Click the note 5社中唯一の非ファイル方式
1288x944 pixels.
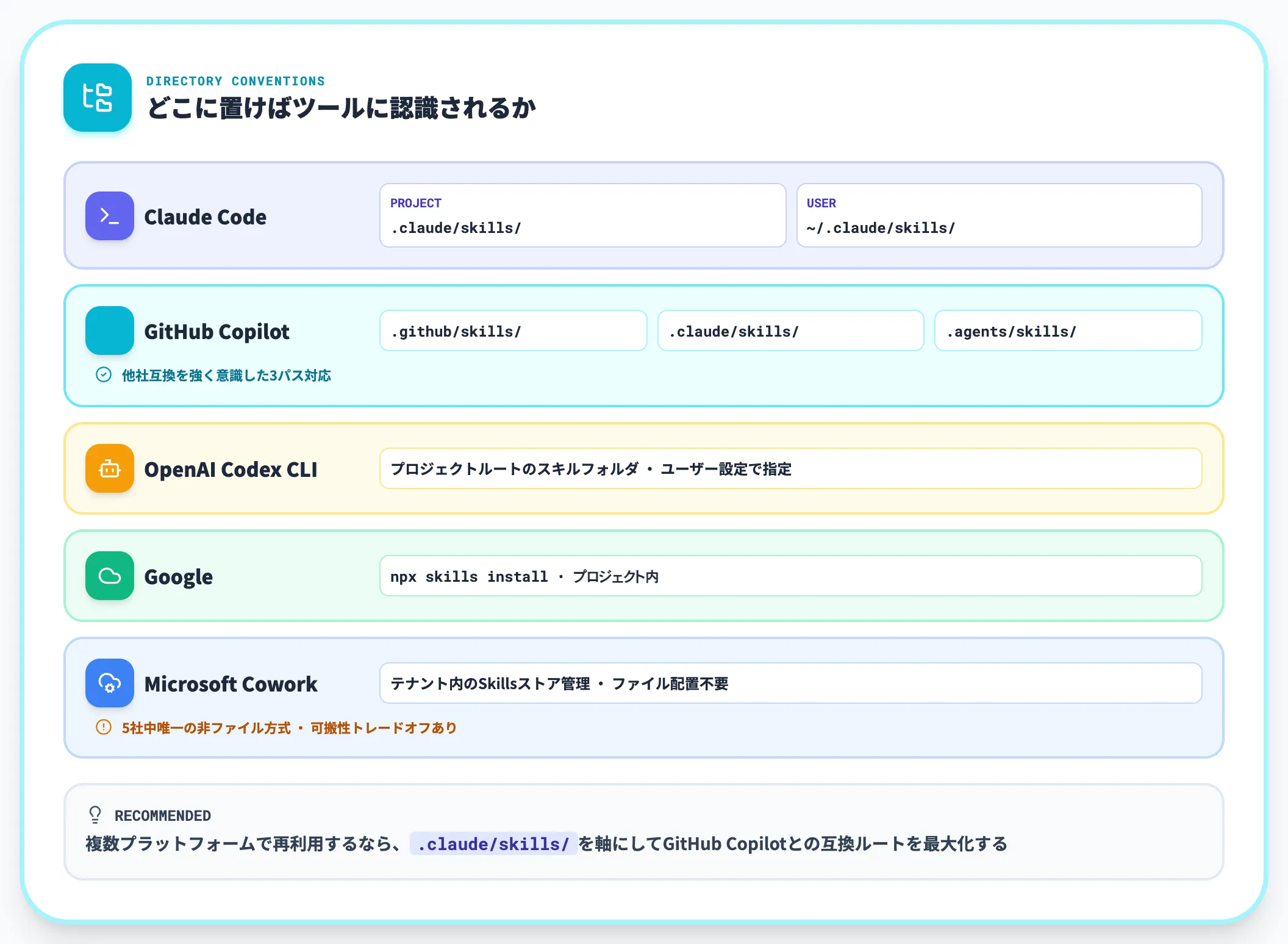pyautogui.click(x=206, y=728)
